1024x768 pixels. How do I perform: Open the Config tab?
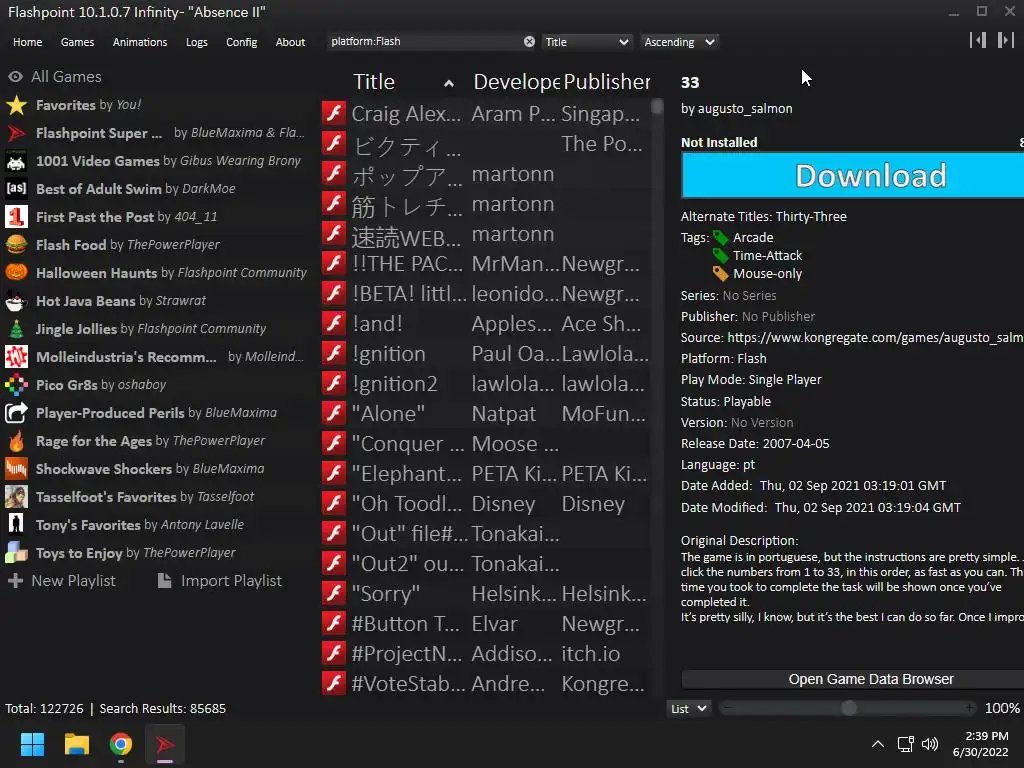[242, 42]
